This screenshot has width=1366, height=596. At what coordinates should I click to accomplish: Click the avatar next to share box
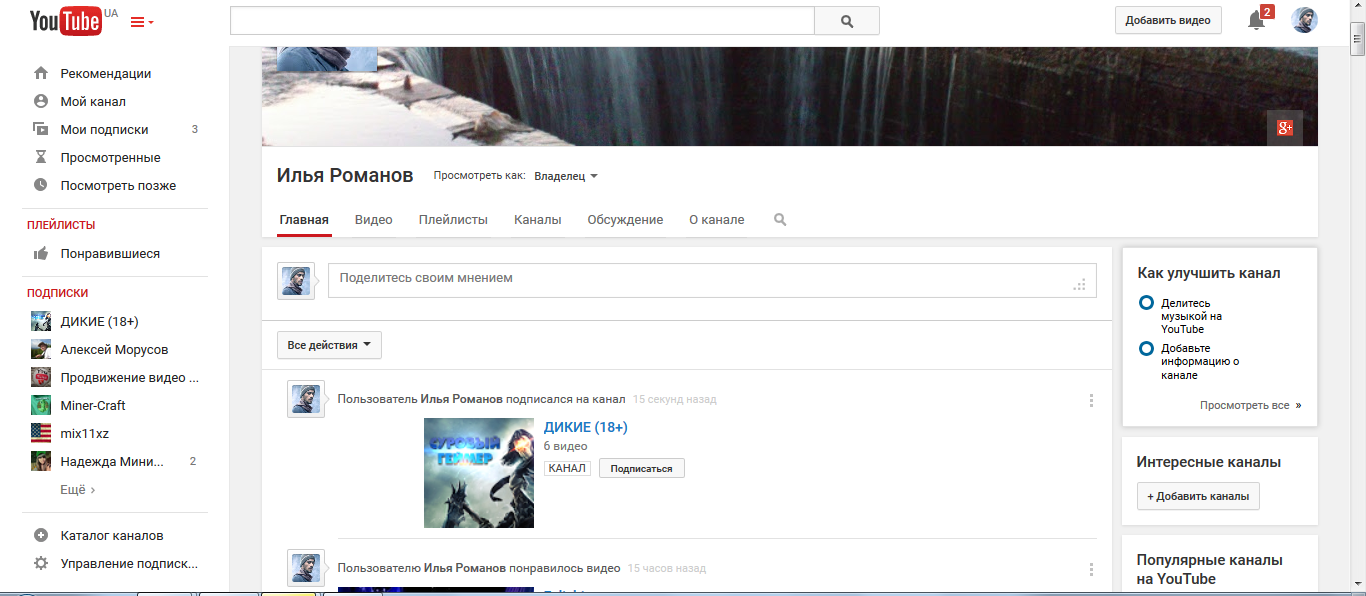pos(296,281)
